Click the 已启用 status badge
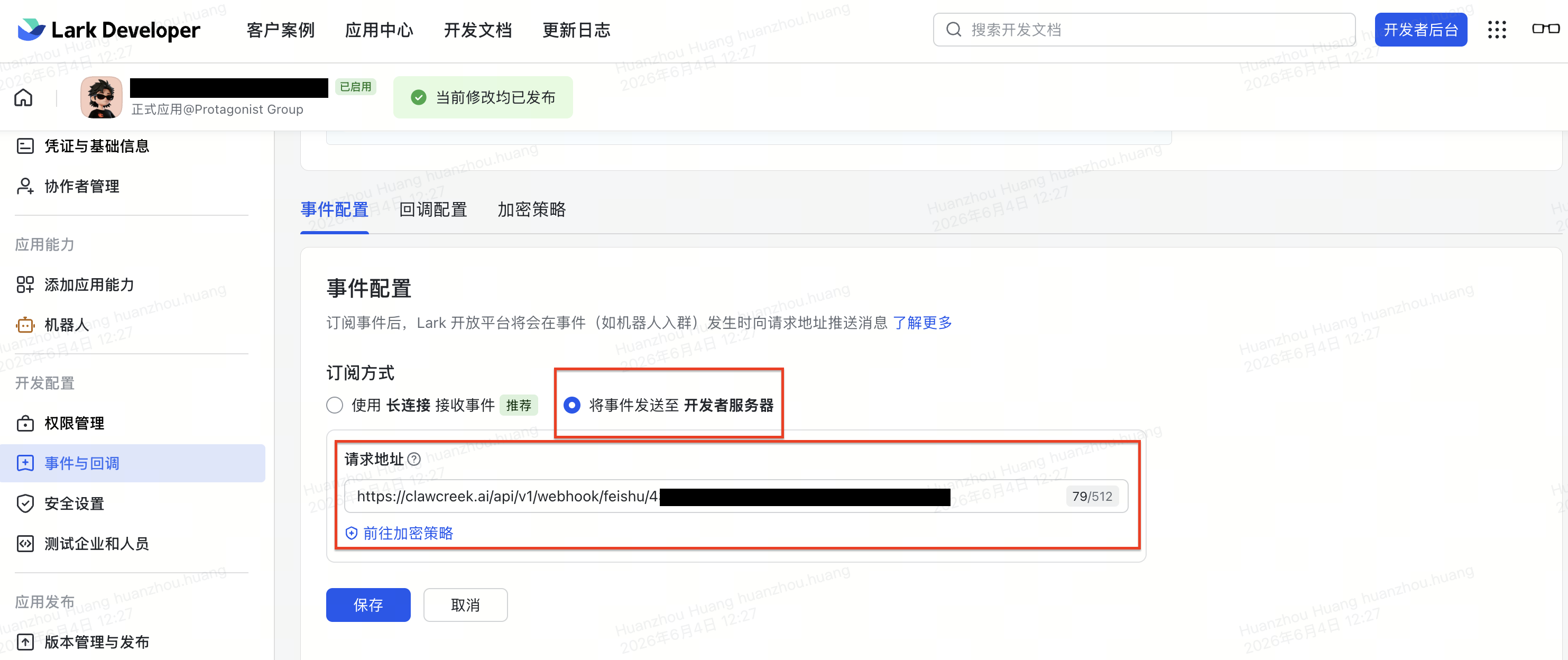 point(355,87)
